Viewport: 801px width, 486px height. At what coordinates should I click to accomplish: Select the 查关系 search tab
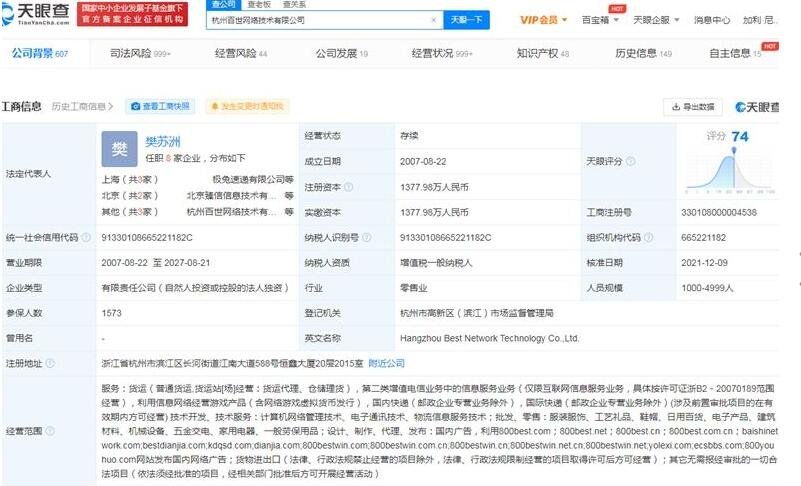[x=294, y=4]
